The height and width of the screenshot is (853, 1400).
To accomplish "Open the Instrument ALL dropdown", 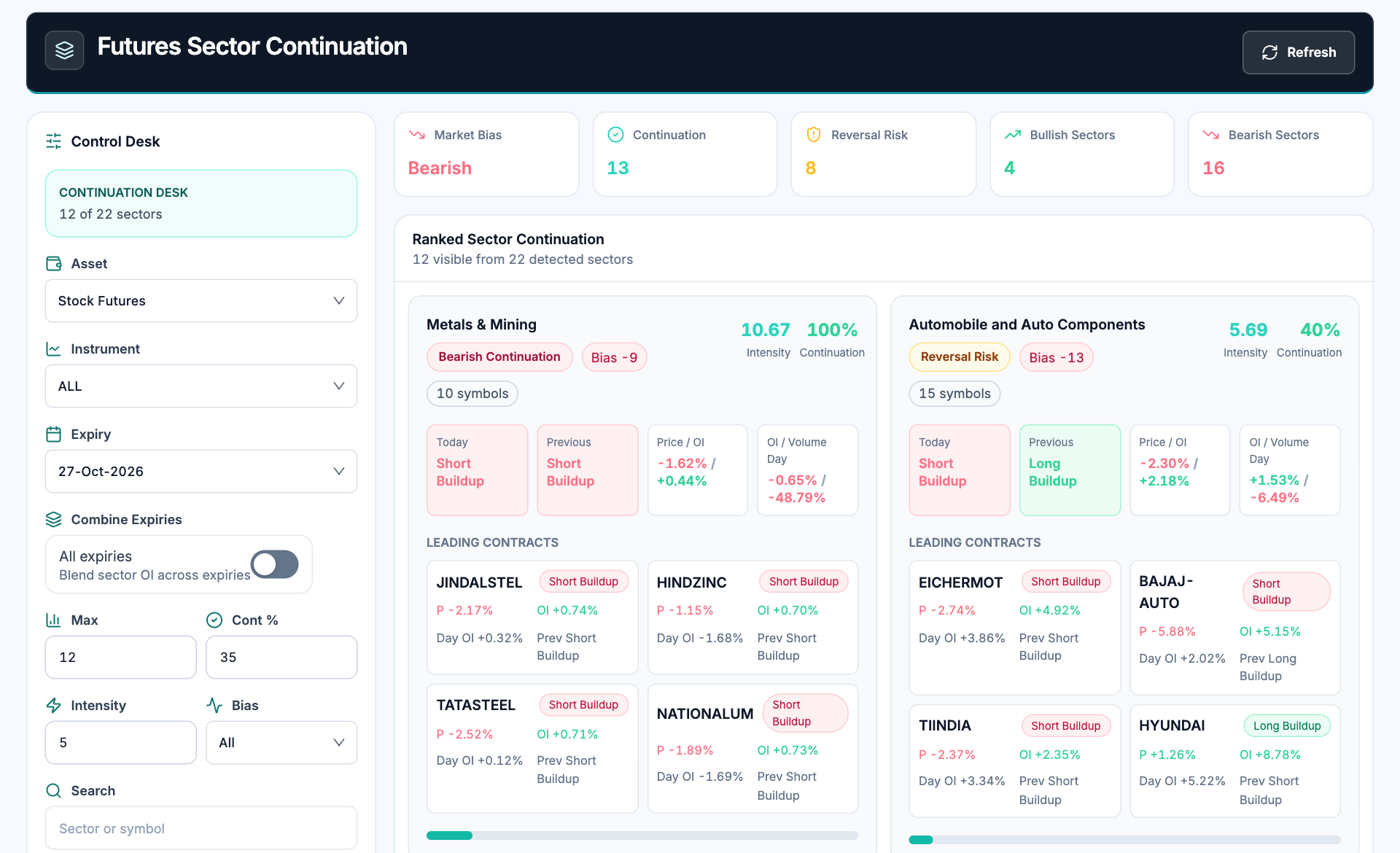I will (201, 386).
